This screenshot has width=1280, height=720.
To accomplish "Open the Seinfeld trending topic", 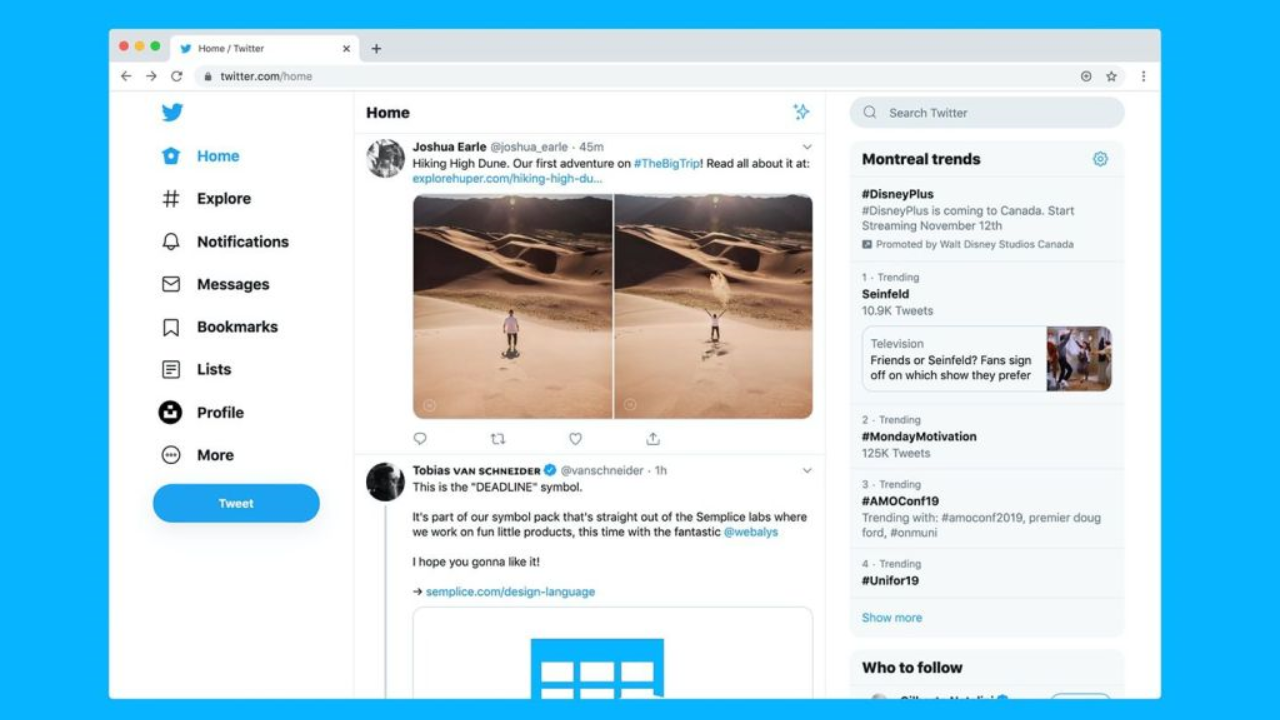I will tap(886, 294).
